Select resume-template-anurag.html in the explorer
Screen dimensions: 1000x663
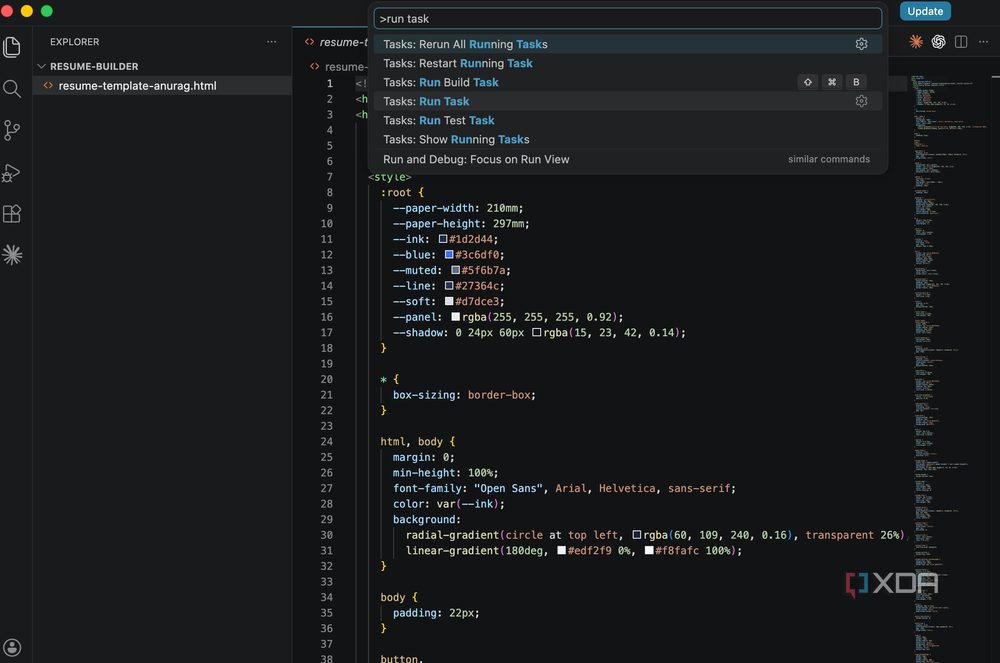(x=162, y=85)
